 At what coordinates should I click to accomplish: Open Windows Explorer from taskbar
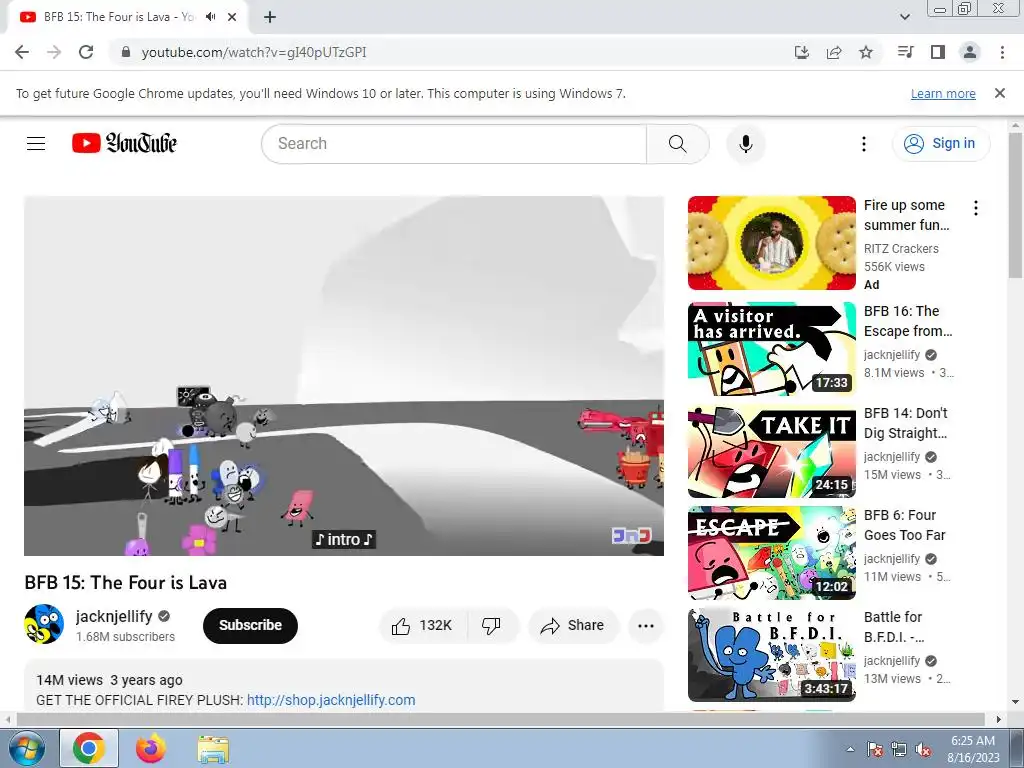(x=213, y=748)
